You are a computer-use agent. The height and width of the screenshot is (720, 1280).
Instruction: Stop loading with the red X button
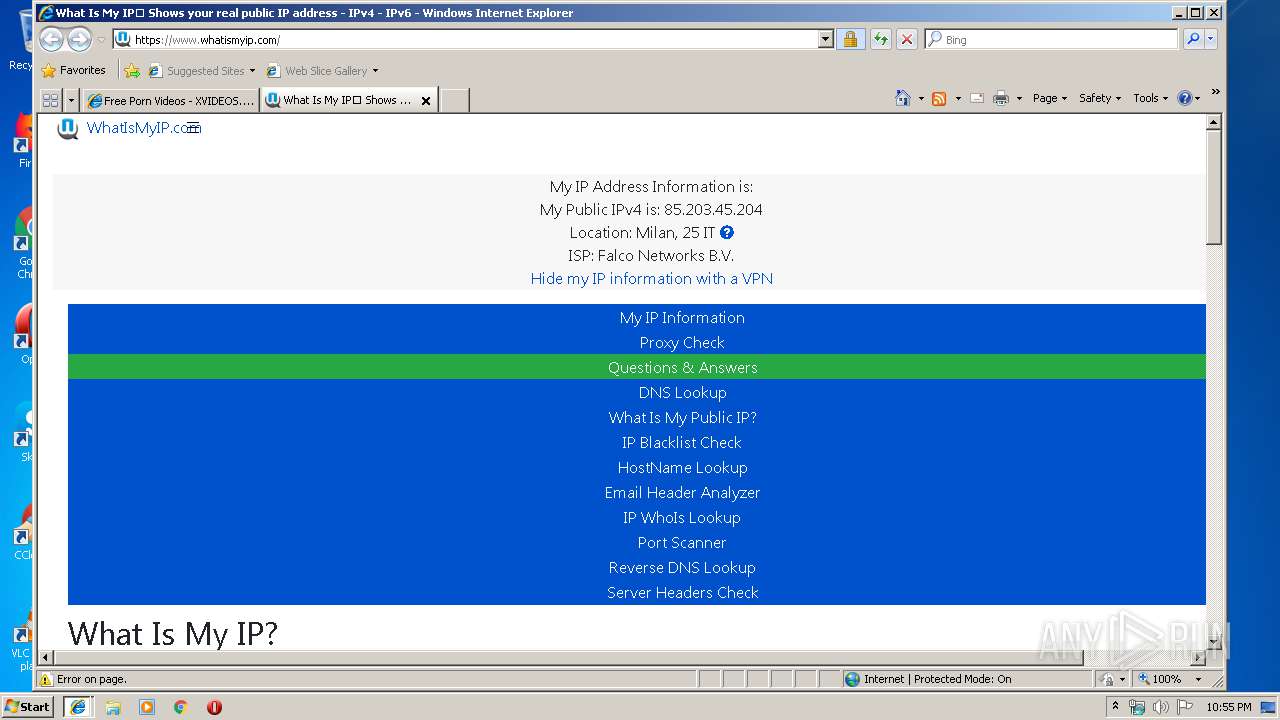click(906, 40)
